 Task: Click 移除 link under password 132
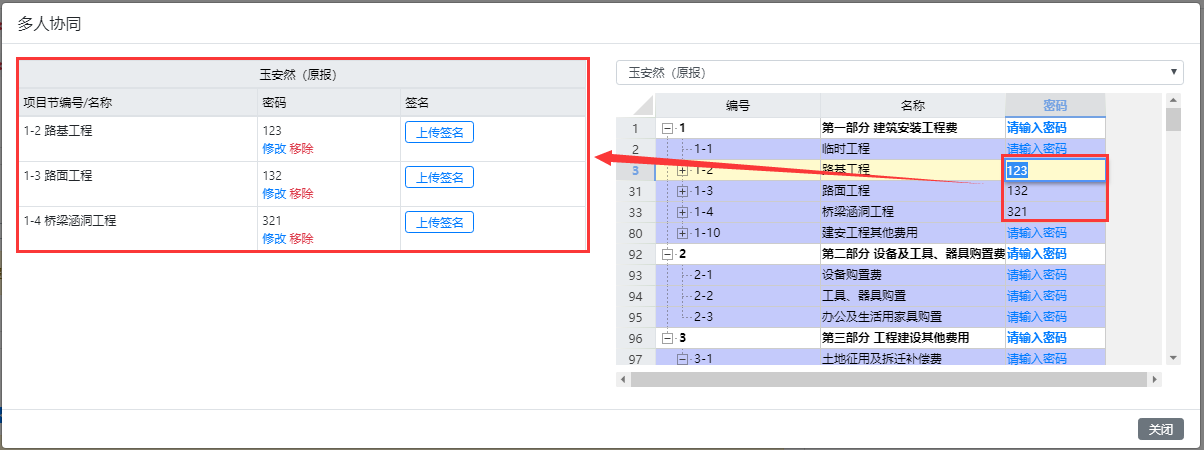pyautogui.click(x=302, y=194)
